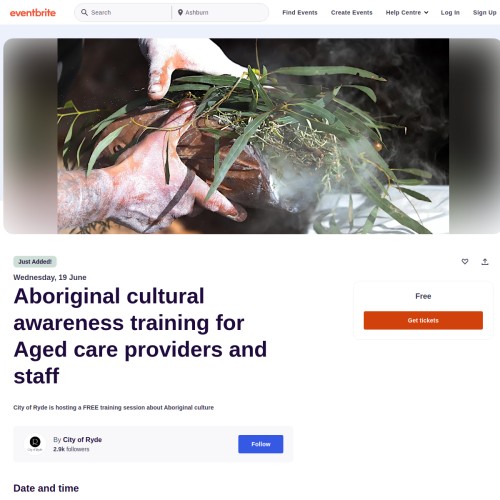Expand the Help Centre dropdown chevron
The image size is (500, 500).
[x=426, y=13]
